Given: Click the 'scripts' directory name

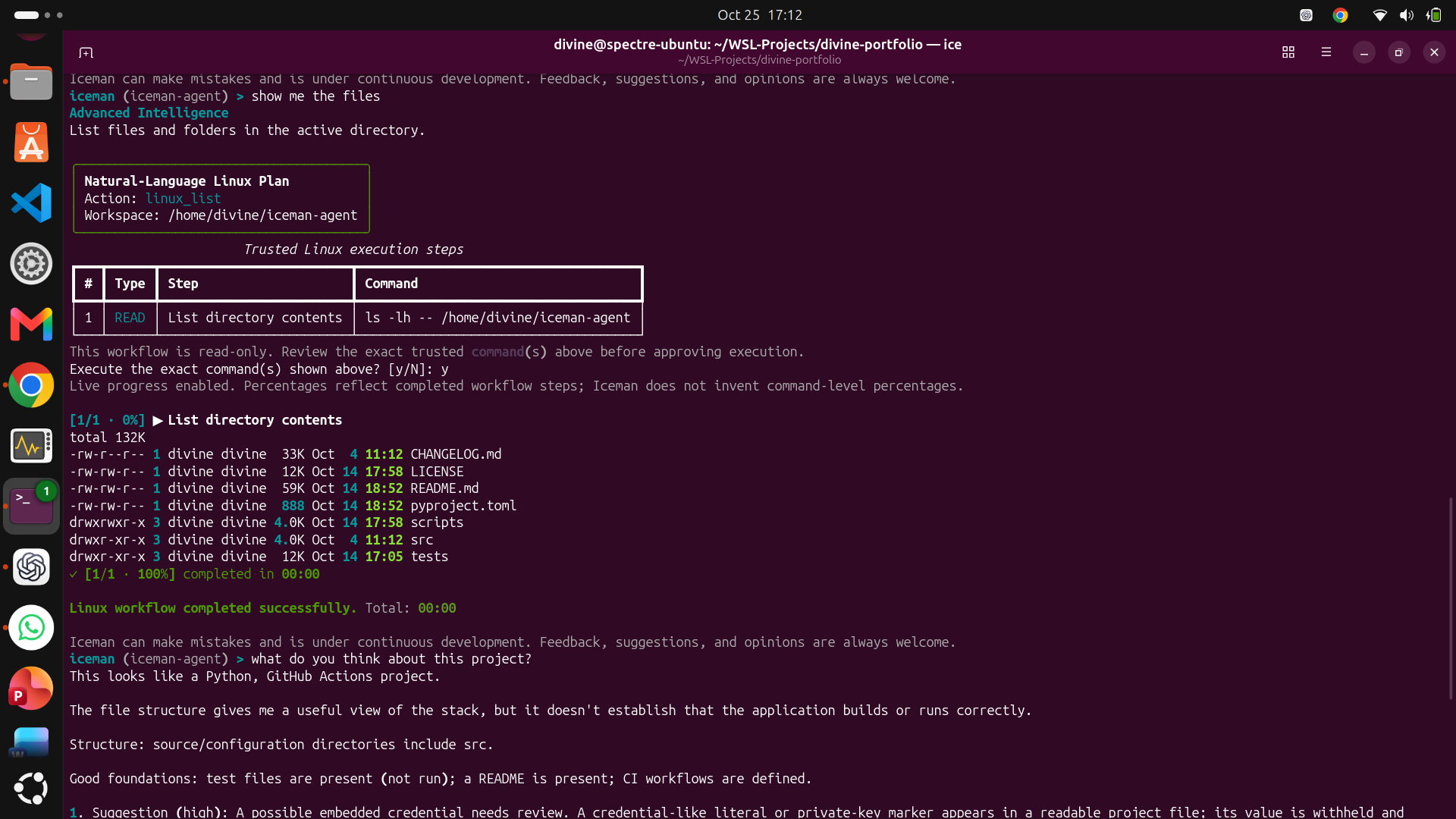Looking at the screenshot, I should point(437,522).
